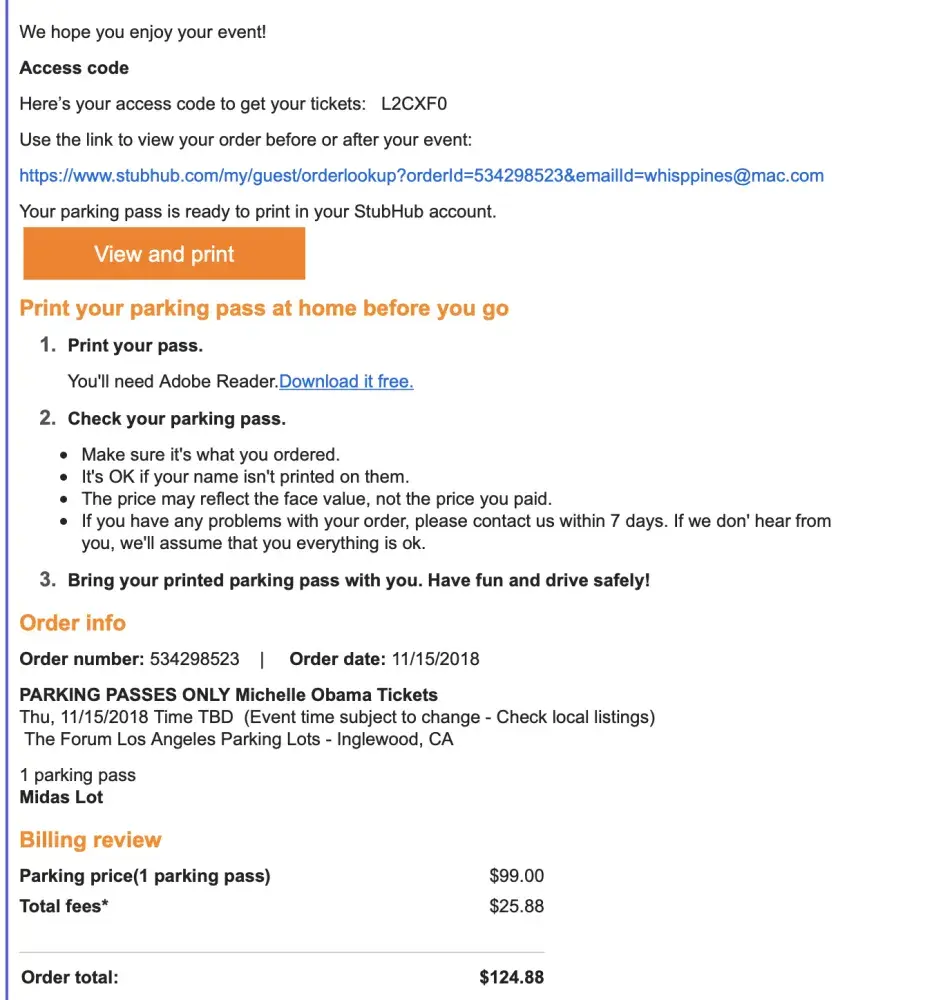Click the order date 11/15/2018

[434, 659]
